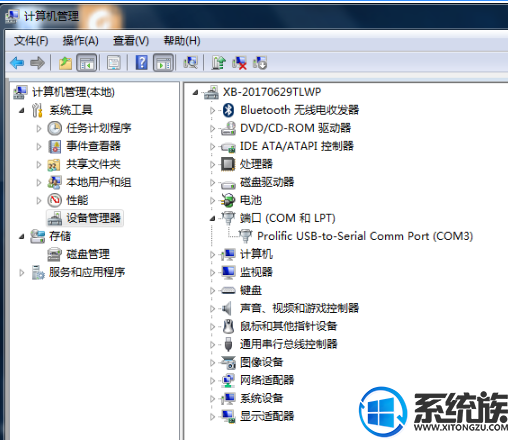Select 磁盘管理 under 存储
The width and height of the screenshot is (508, 440).
click(x=88, y=254)
